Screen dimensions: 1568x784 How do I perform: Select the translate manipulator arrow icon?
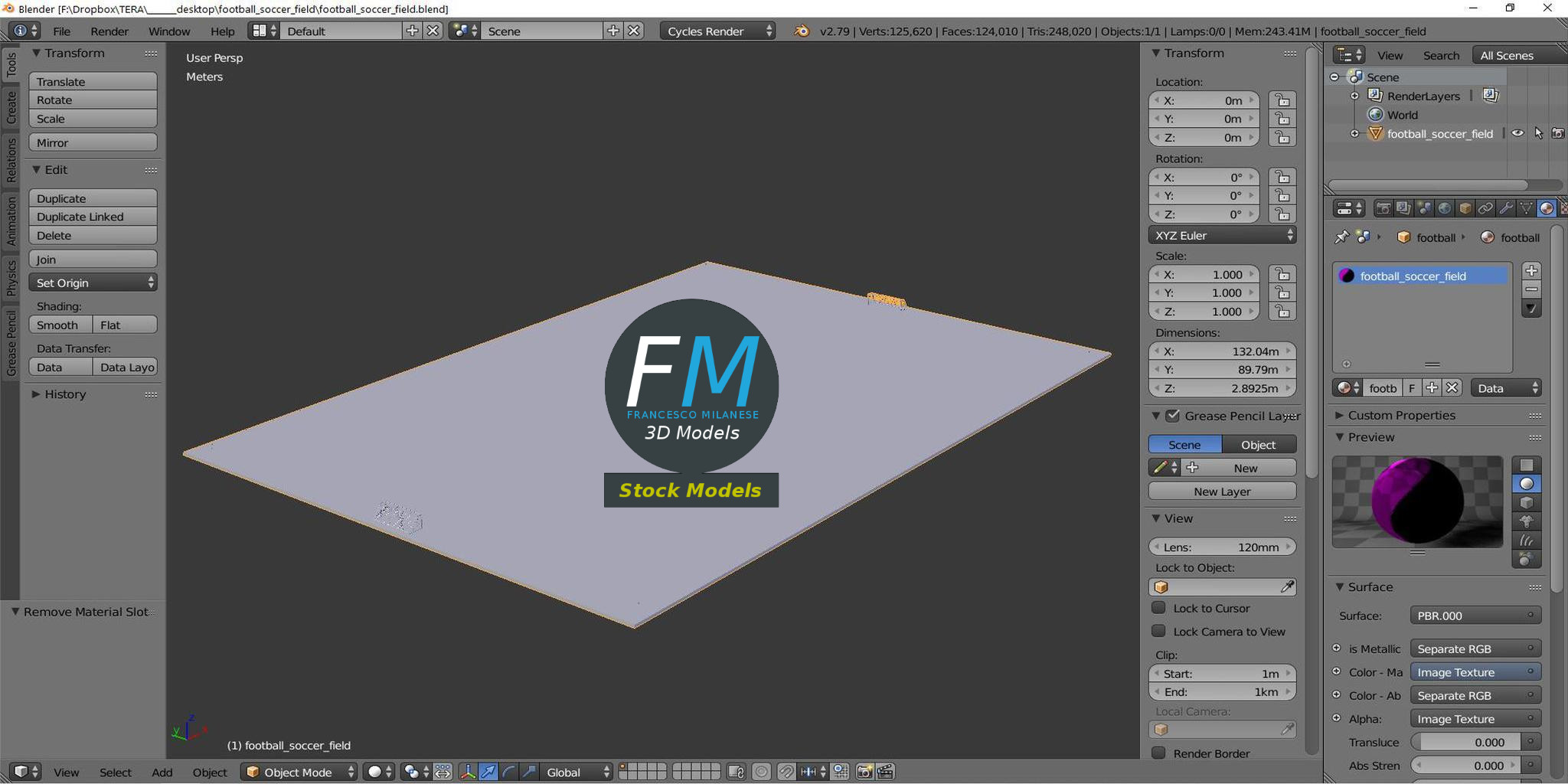click(x=488, y=772)
